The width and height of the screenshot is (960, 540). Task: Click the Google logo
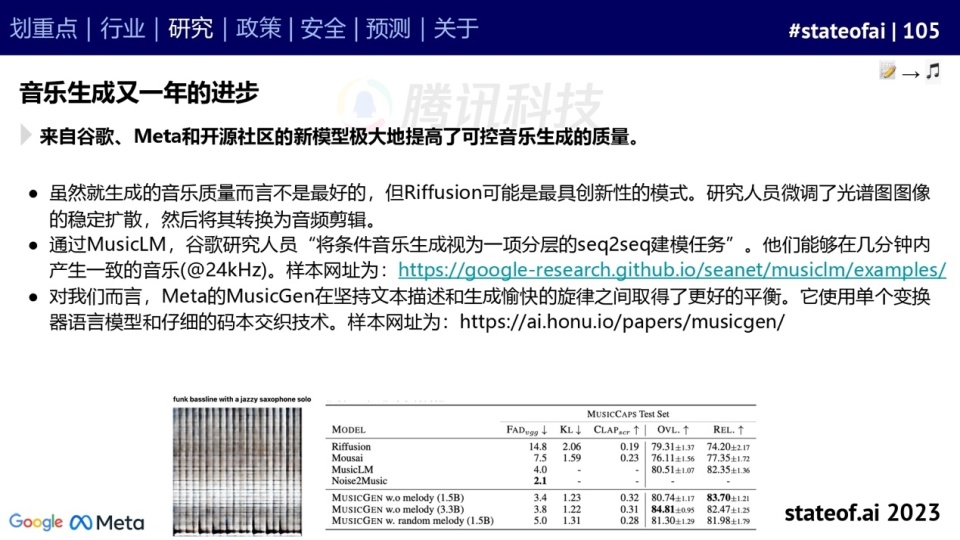(x=36, y=522)
